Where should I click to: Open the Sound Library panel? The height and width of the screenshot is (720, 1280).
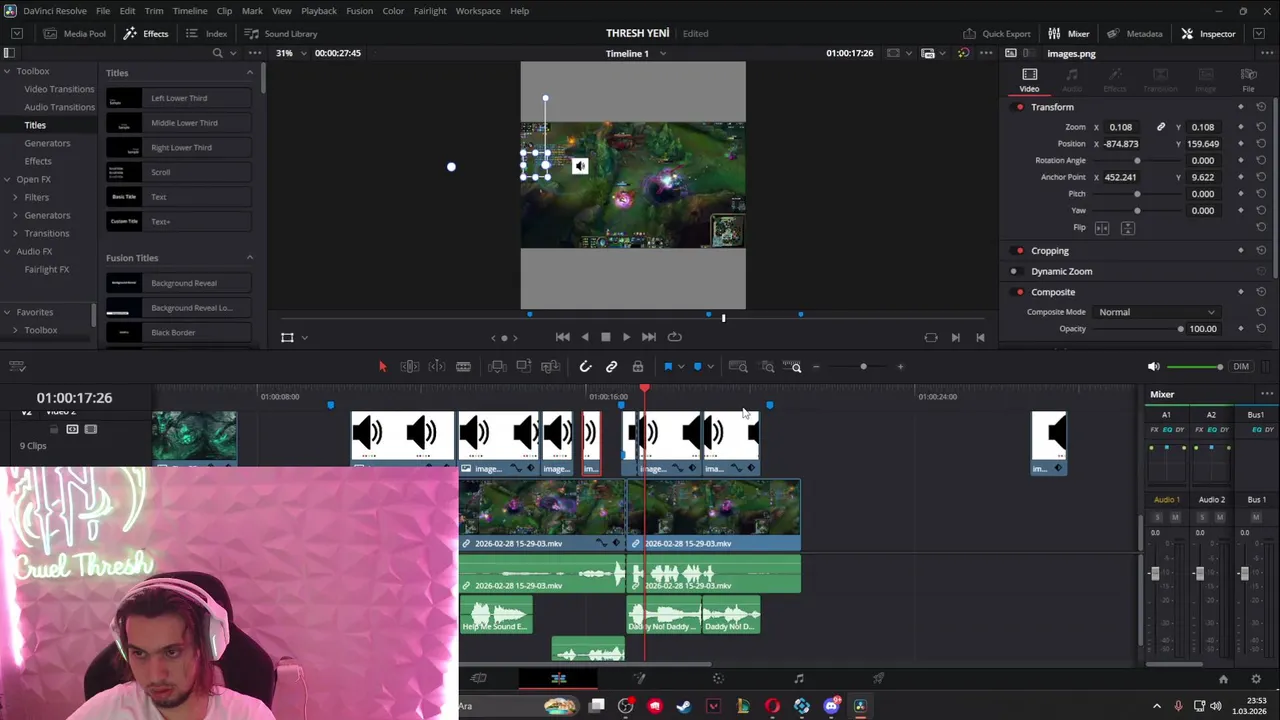[281, 34]
